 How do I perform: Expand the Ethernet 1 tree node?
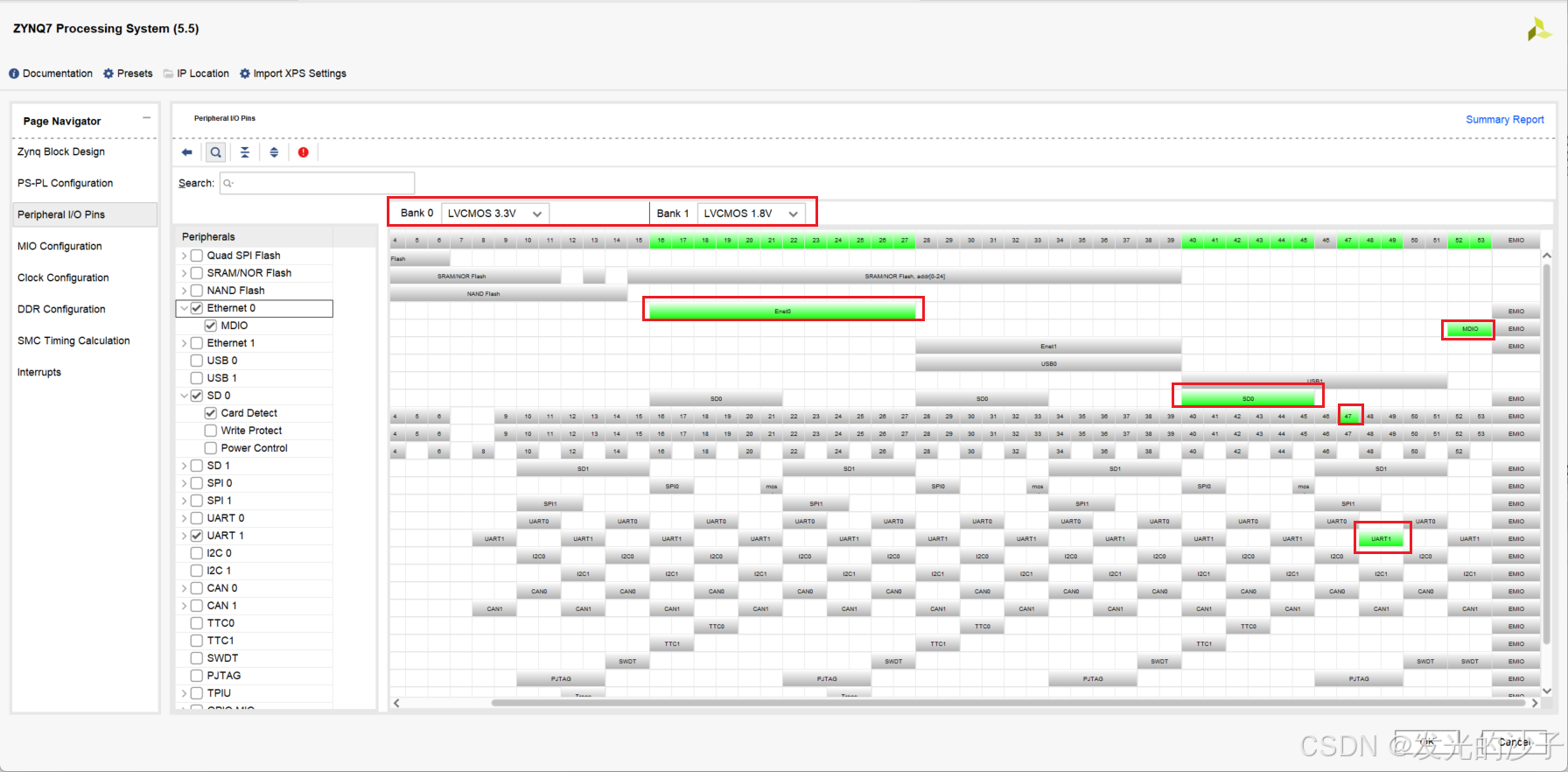pos(184,343)
